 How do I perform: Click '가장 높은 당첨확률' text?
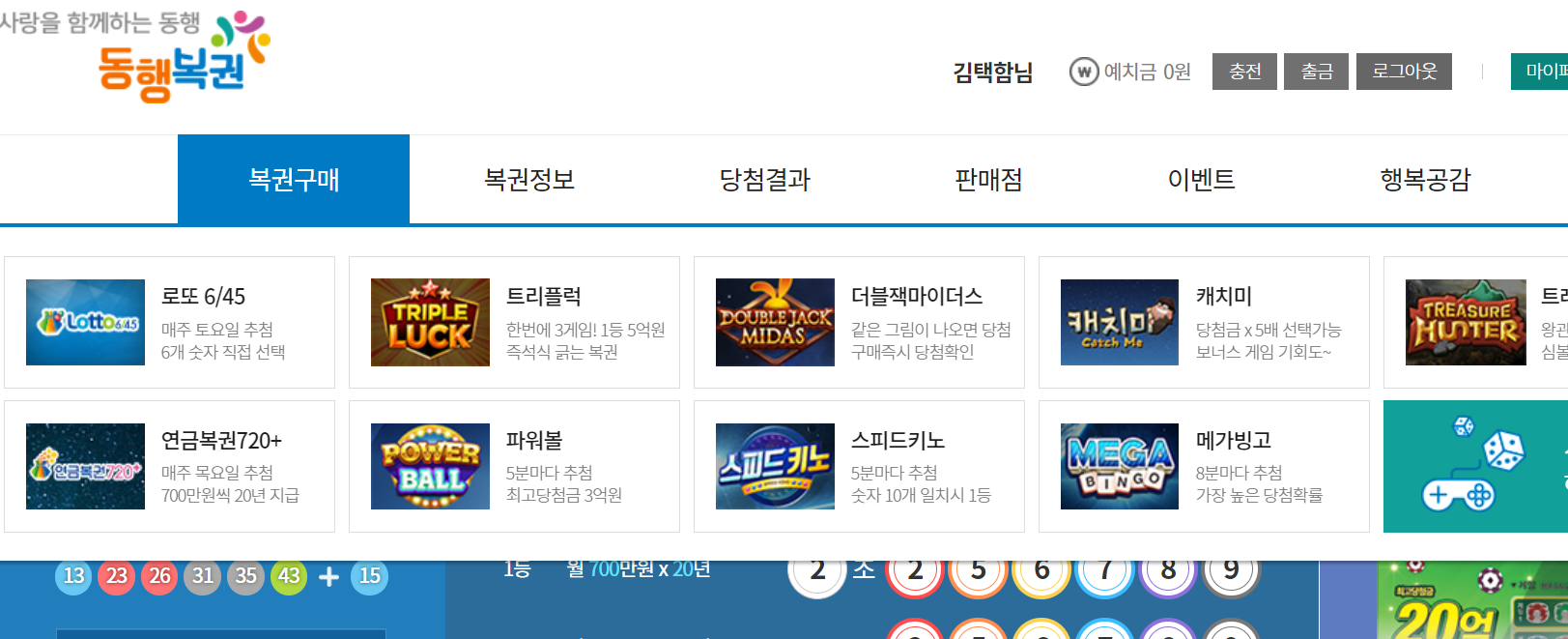1259,495
